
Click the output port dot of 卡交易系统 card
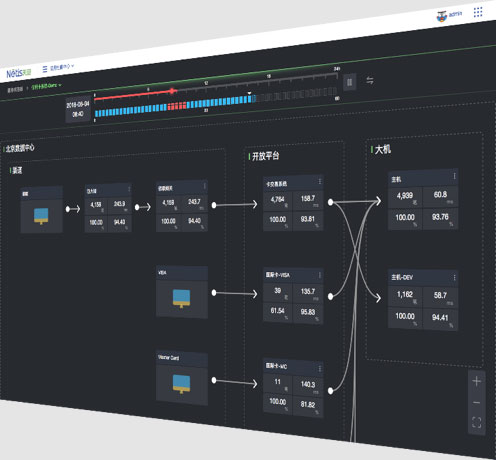(x=330, y=202)
